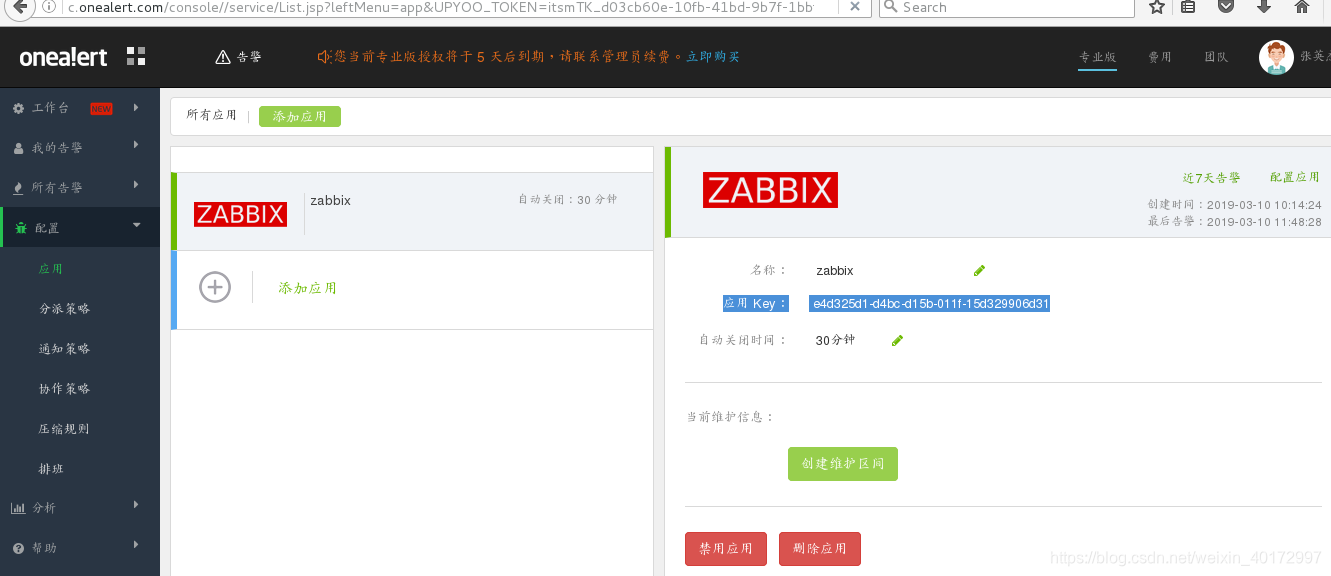Open browser downloads arrow icon

(1264, 7)
